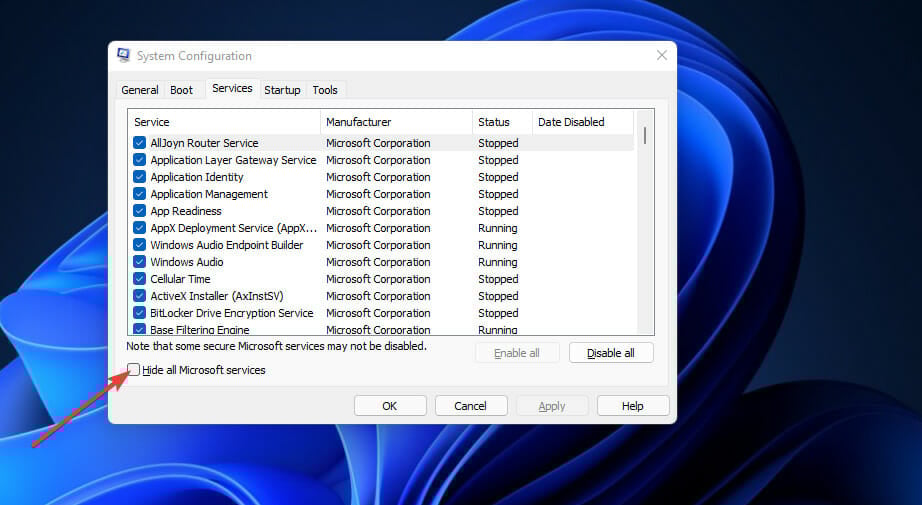Select the AppX Deployment Service name

click(x=233, y=228)
